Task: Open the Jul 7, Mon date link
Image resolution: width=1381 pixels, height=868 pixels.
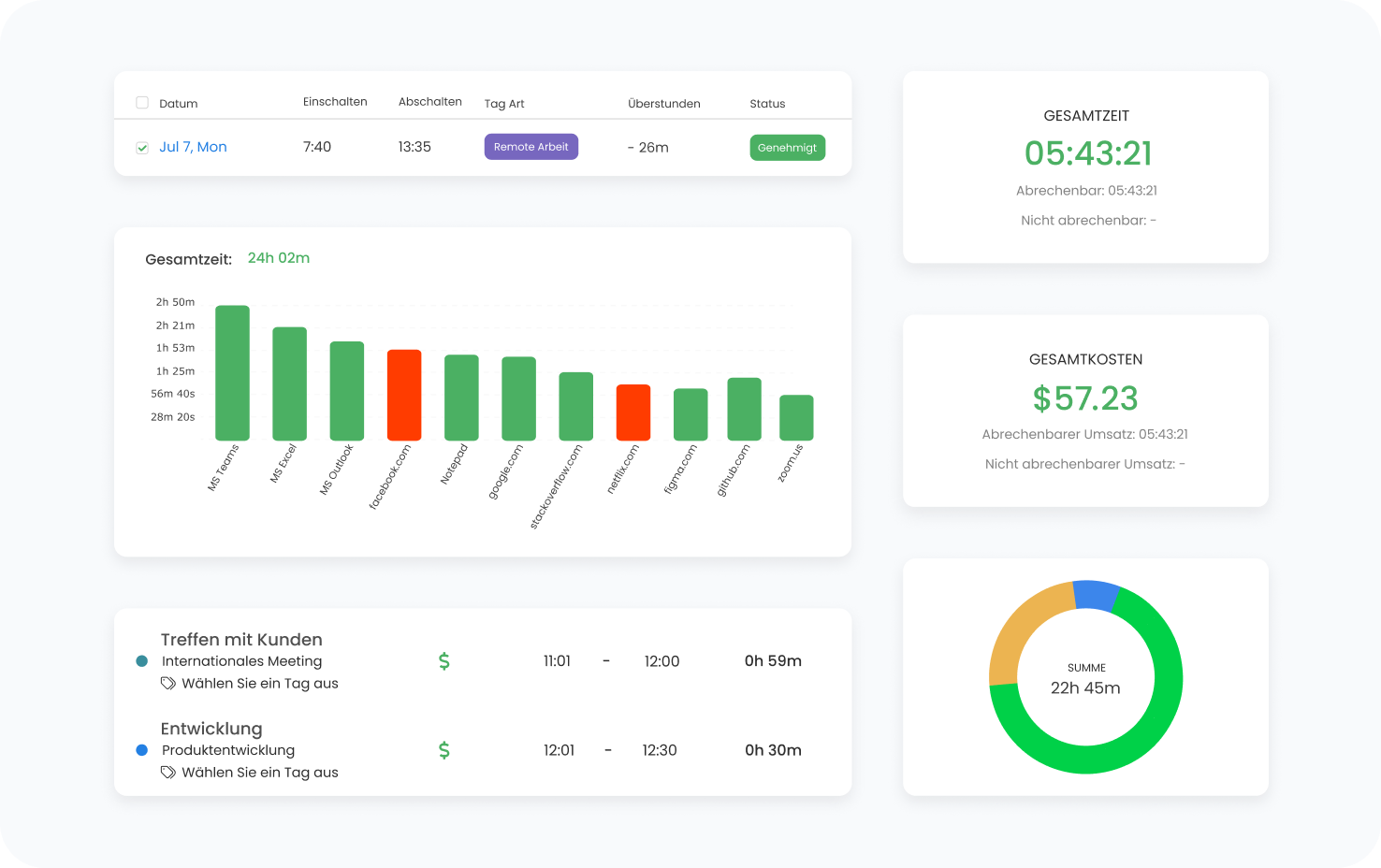Action: (x=193, y=147)
